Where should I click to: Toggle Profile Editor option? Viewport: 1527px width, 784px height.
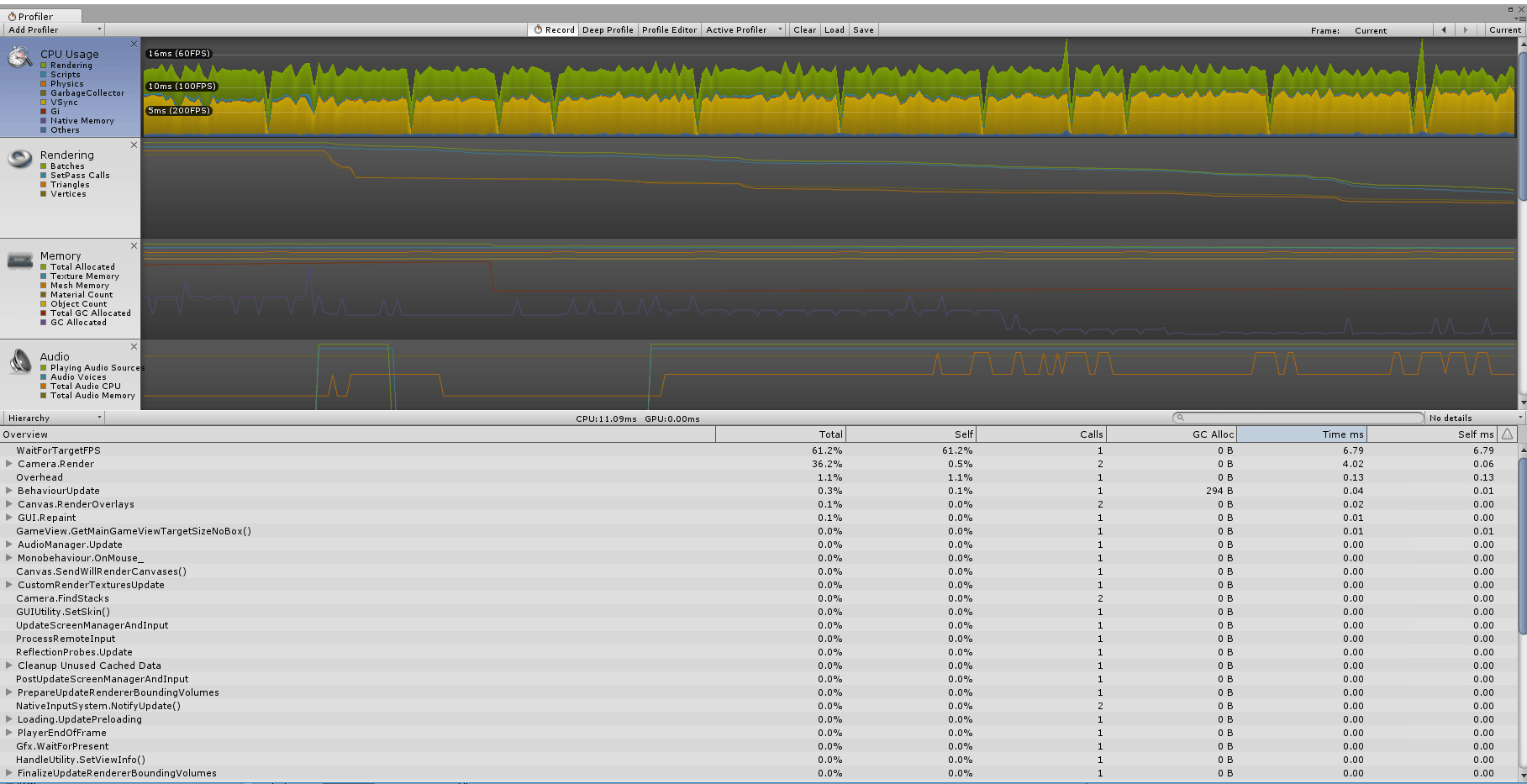(x=669, y=30)
